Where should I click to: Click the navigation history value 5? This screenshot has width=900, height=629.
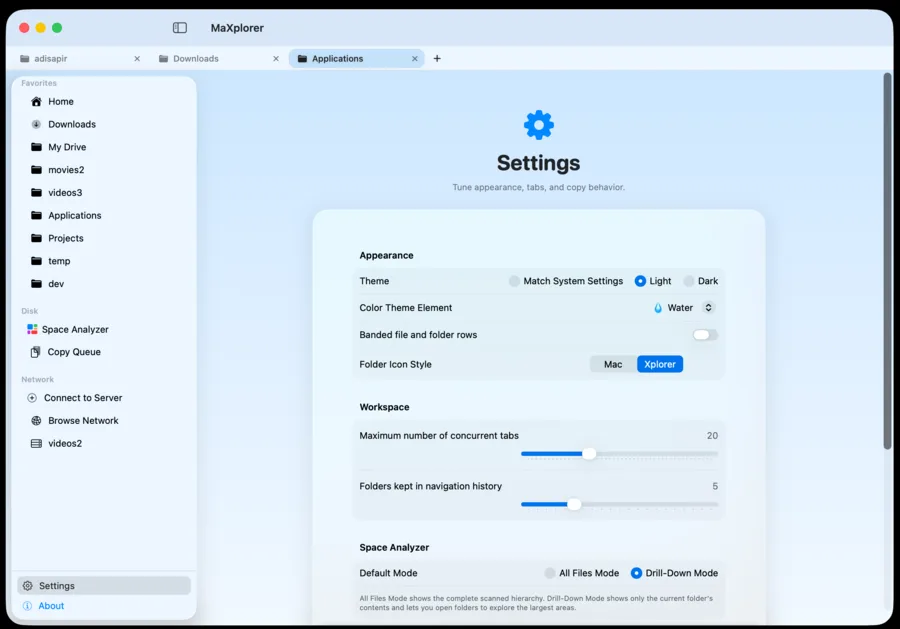pyautogui.click(x=715, y=486)
